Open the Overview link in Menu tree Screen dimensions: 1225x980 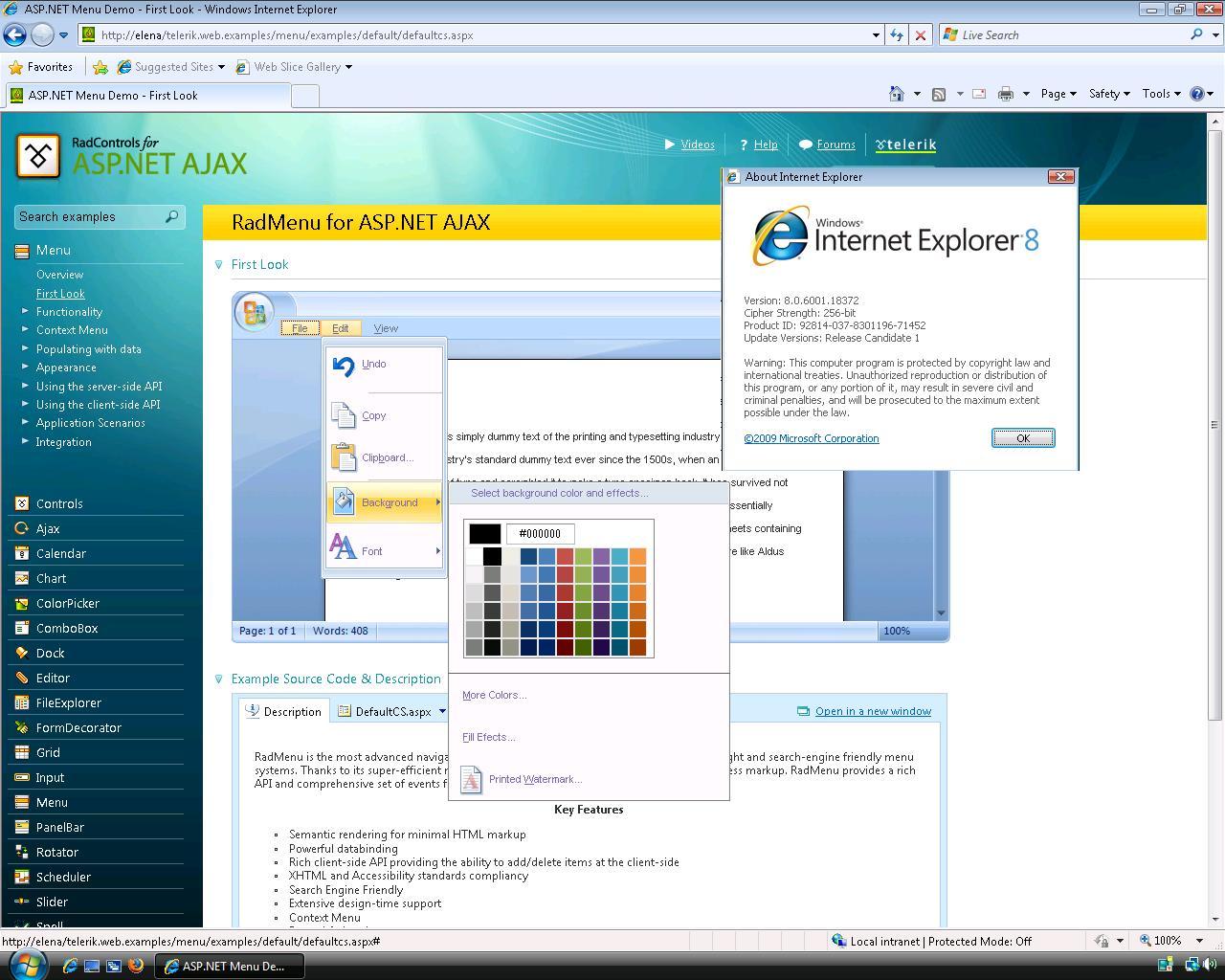[x=59, y=275]
